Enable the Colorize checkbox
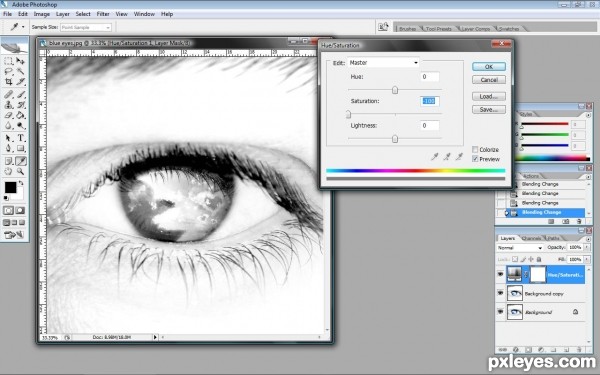Viewport: 600px width, 375px height. tap(475, 149)
